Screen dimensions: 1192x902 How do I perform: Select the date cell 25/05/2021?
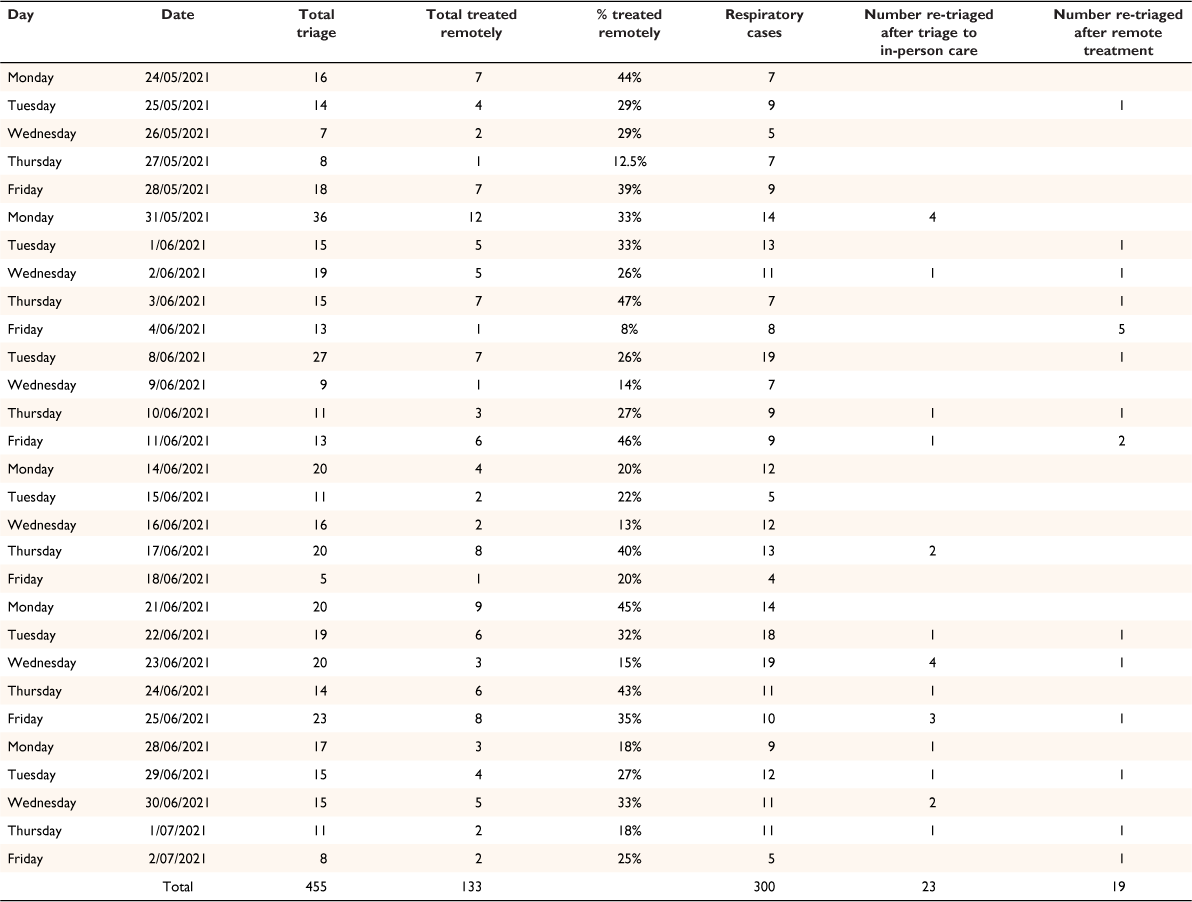[177, 106]
